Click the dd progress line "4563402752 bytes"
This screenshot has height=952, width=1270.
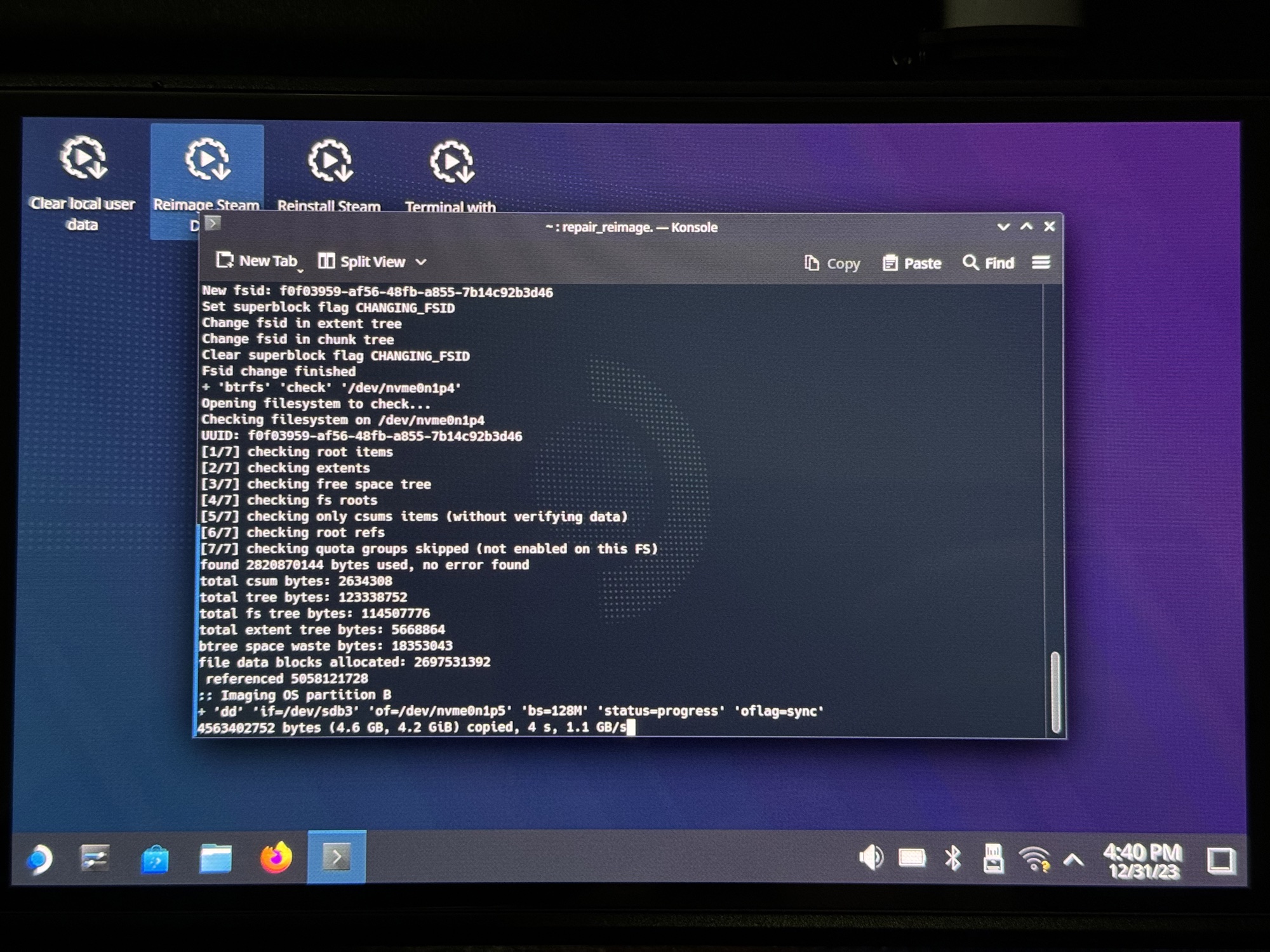[412, 727]
